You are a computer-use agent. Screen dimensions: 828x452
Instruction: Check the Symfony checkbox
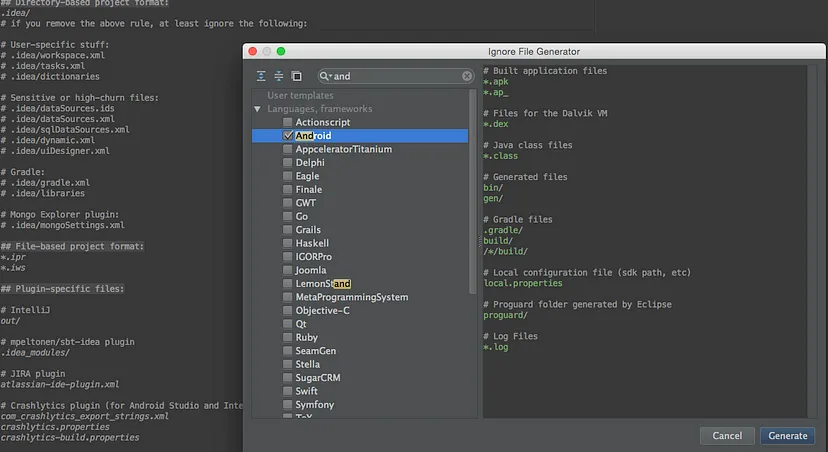pyautogui.click(x=287, y=404)
